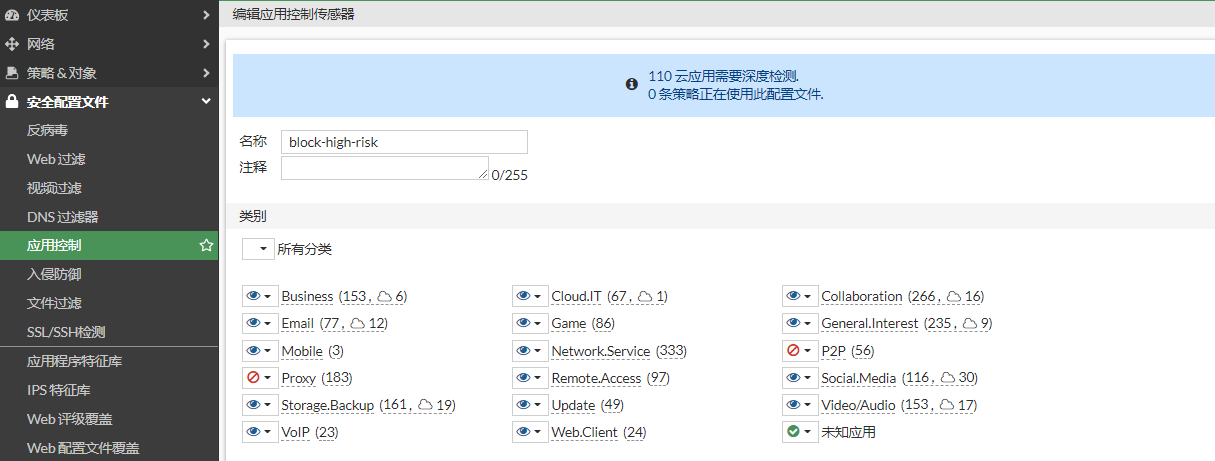The image size is (1215, 461).
Task: Click the 名称 input field
Action: click(x=404, y=142)
